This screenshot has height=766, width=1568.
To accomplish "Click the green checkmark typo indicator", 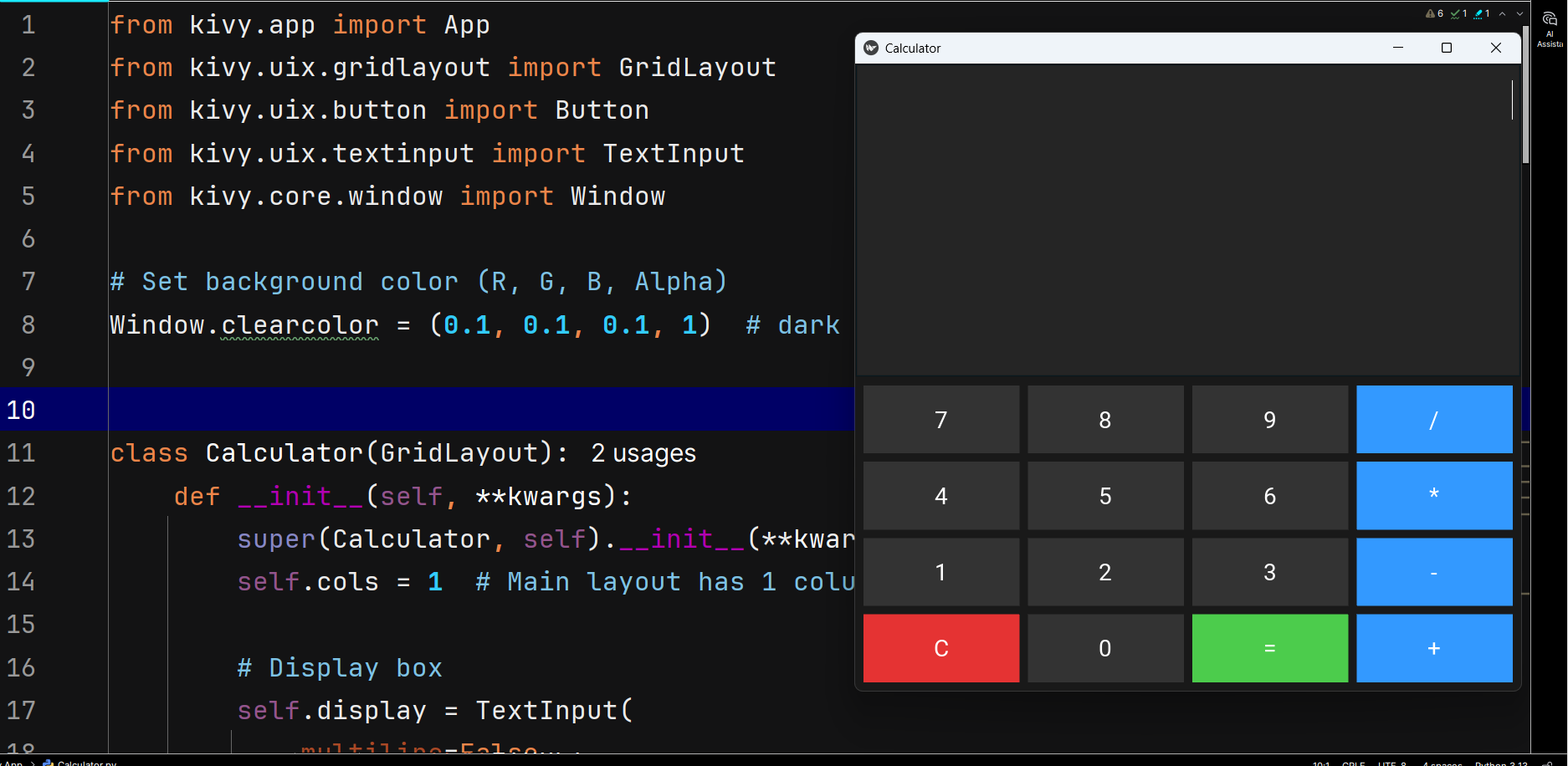I will point(1459,13).
